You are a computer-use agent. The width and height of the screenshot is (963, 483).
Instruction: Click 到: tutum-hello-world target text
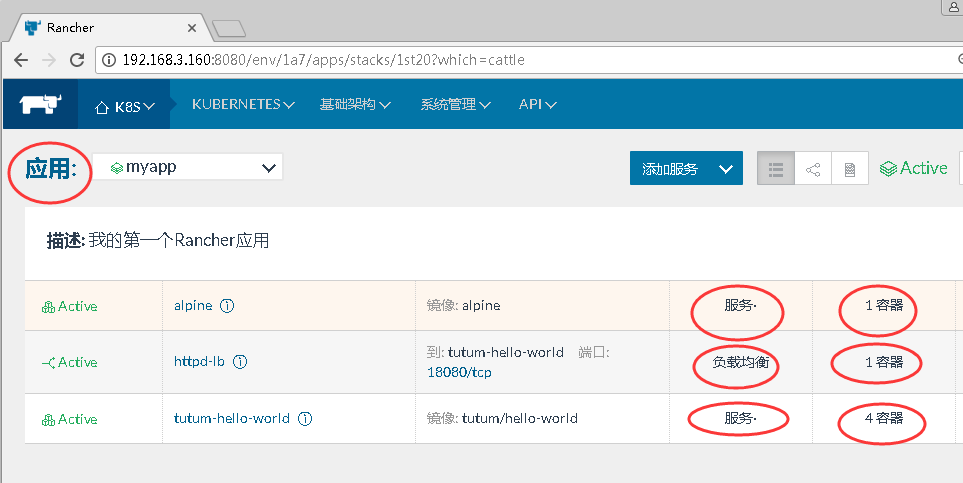[x=496, y=352]
